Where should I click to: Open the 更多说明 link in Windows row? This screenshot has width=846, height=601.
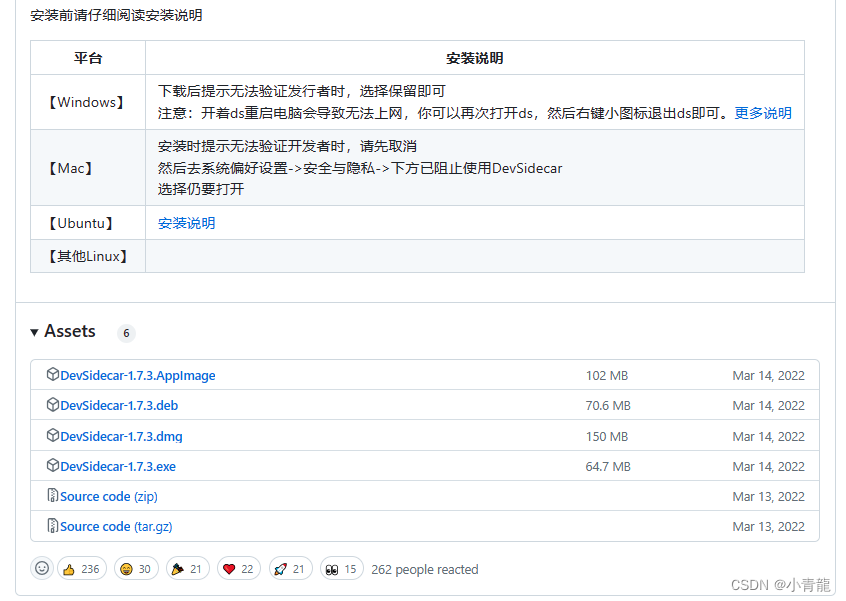click(763, 113)
